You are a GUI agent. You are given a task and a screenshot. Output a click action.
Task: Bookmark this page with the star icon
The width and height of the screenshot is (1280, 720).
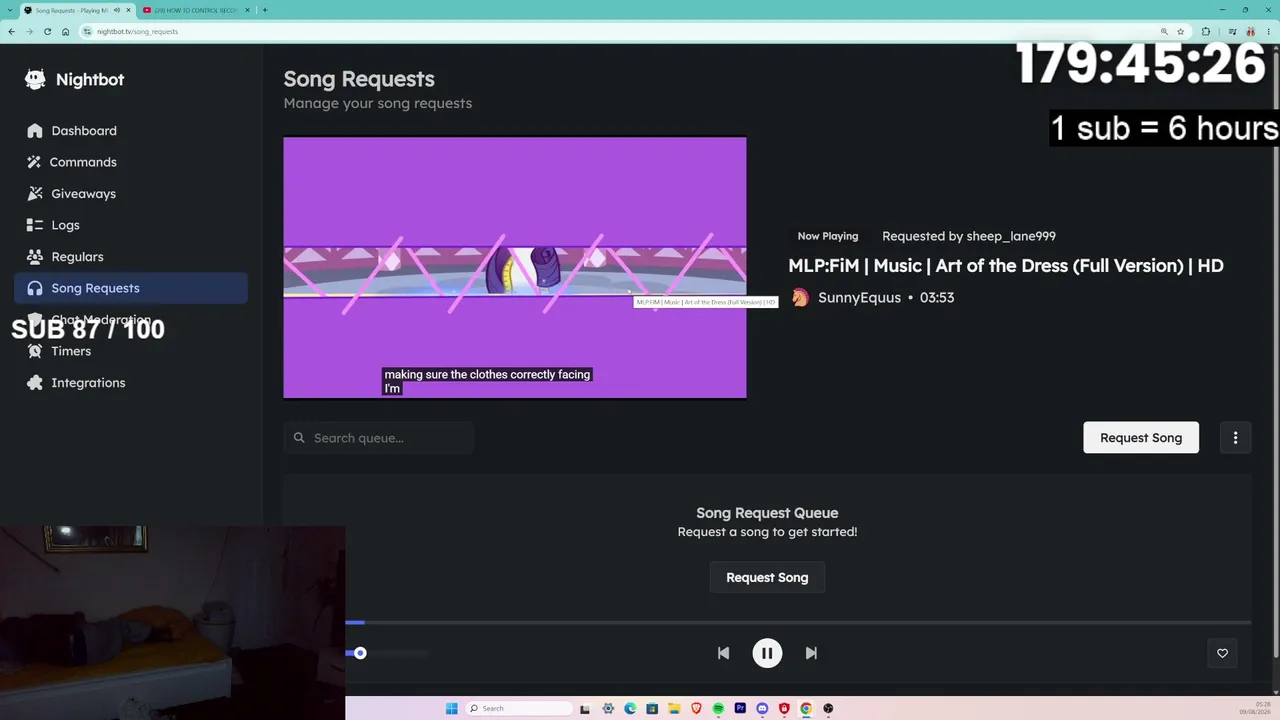1181,31
